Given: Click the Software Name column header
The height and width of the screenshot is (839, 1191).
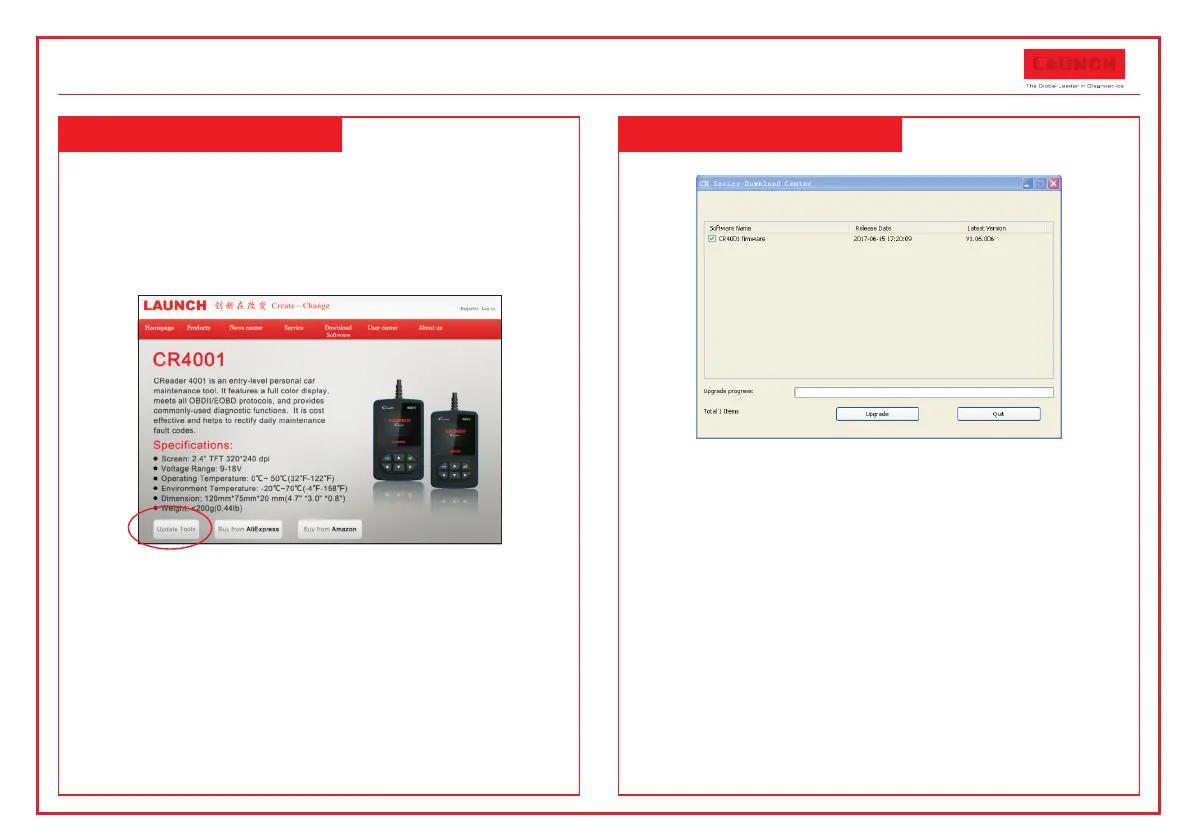Looking at the screenshot, I should [x=776, y=228].
